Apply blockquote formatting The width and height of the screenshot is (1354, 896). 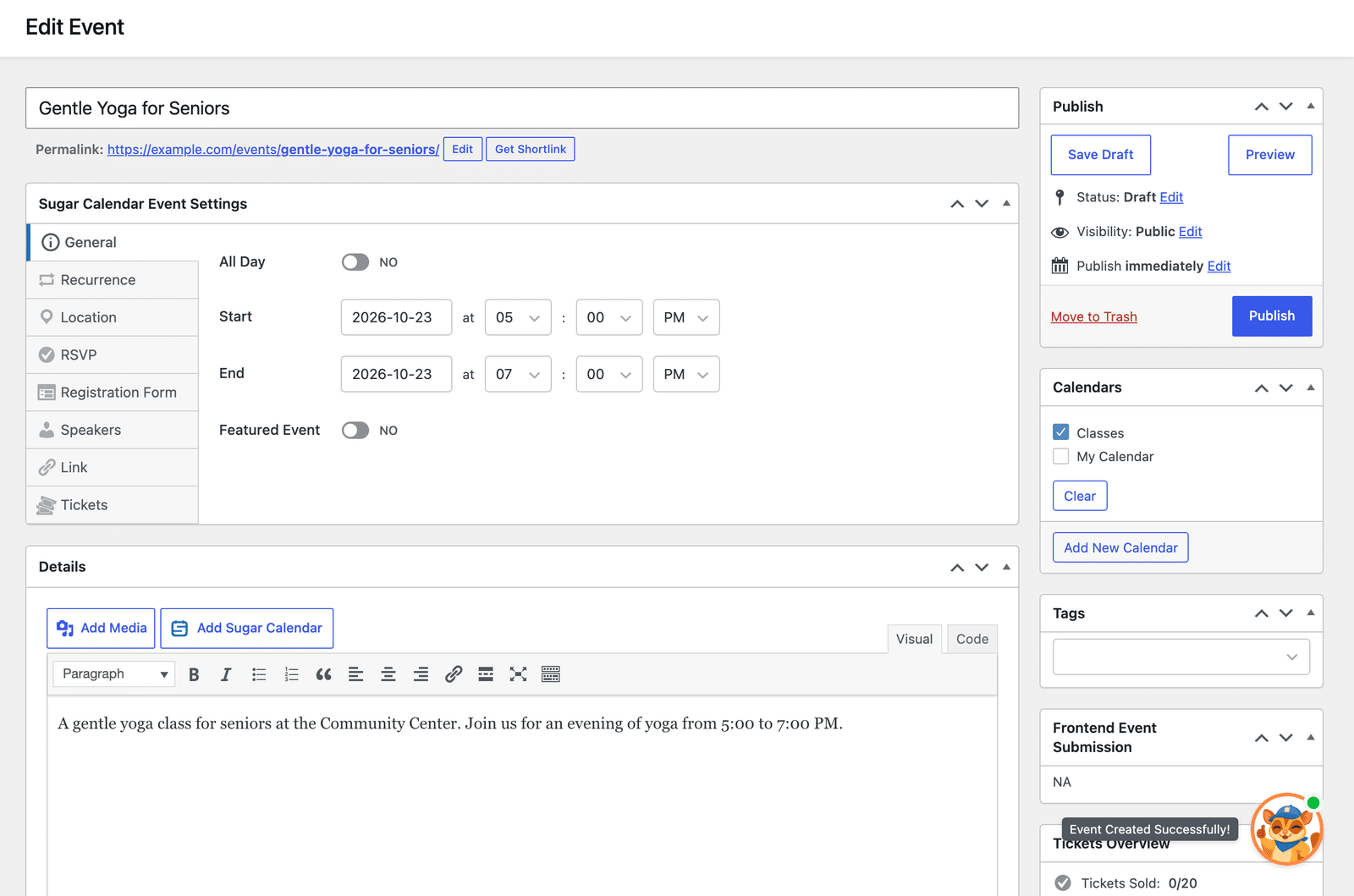323,674
